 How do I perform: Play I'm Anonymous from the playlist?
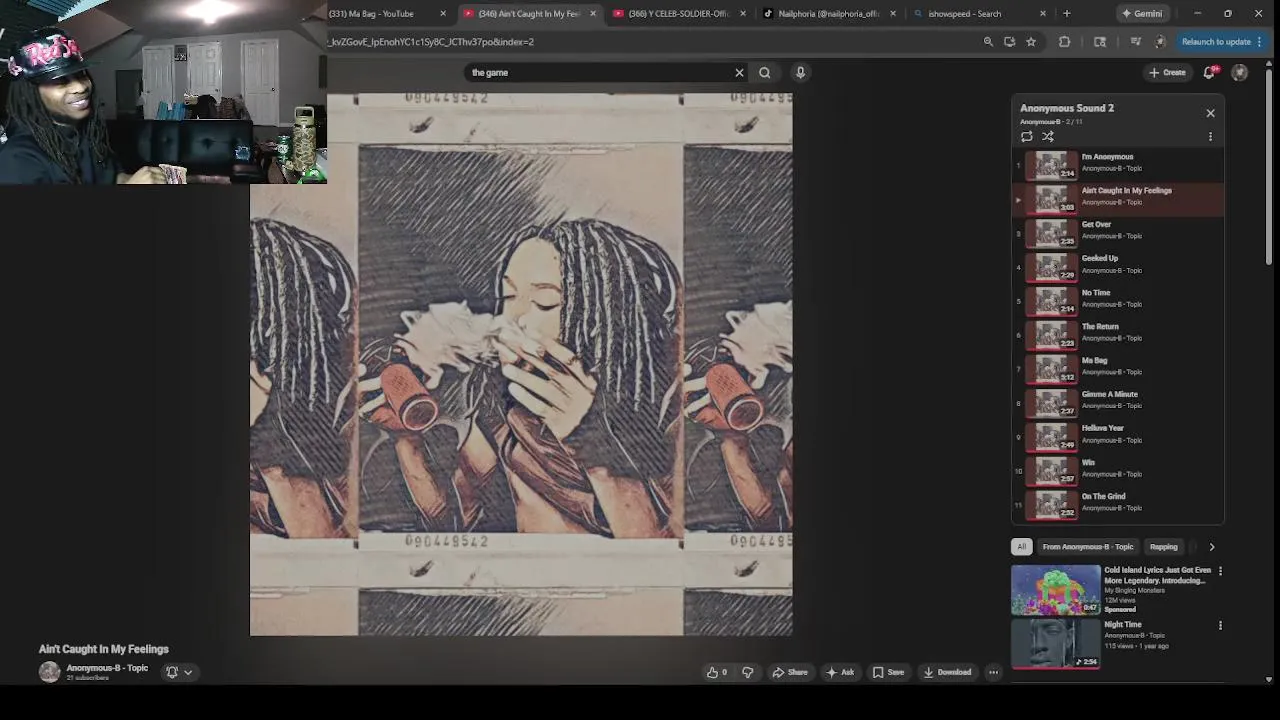tap(1118, 164)
